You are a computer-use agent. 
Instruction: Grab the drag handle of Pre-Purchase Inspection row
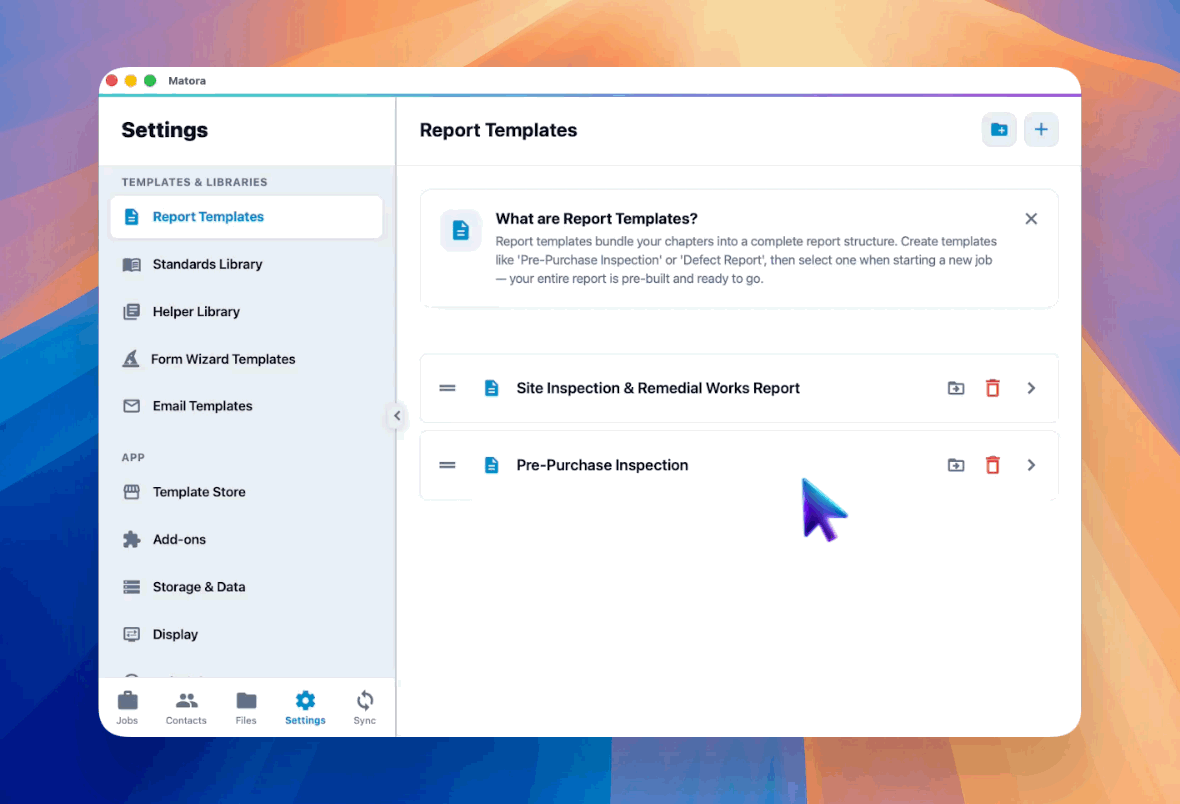pos(447,465)
